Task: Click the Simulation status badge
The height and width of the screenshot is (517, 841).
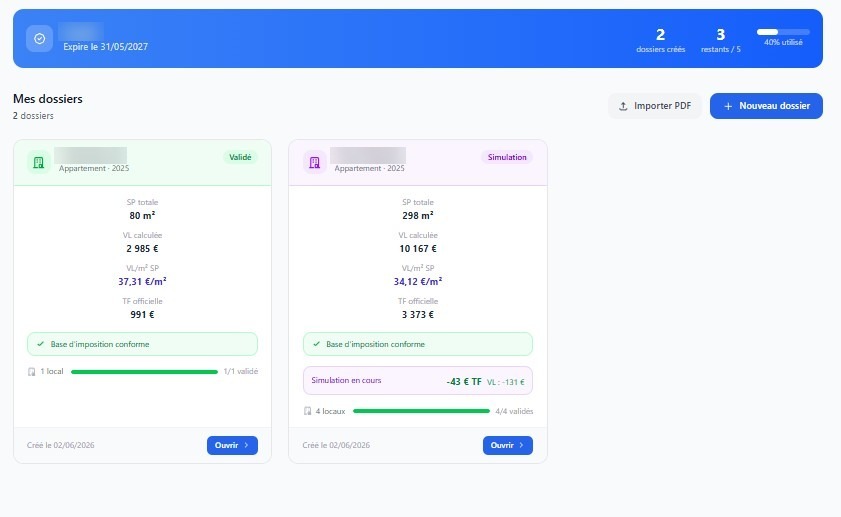Action: coord(507,157)
